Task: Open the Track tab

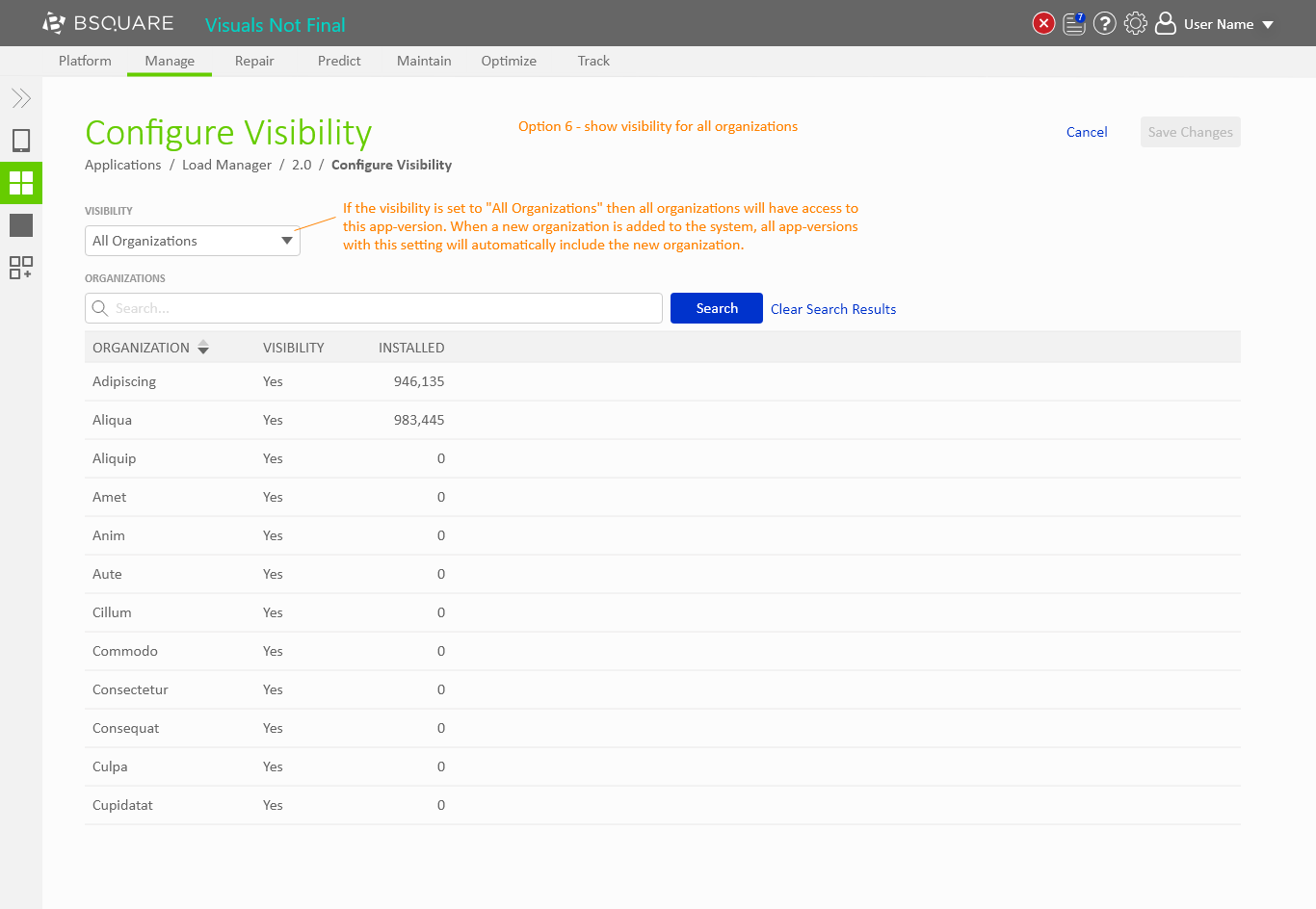Action: pyautogui.click(x=593, y=61)
